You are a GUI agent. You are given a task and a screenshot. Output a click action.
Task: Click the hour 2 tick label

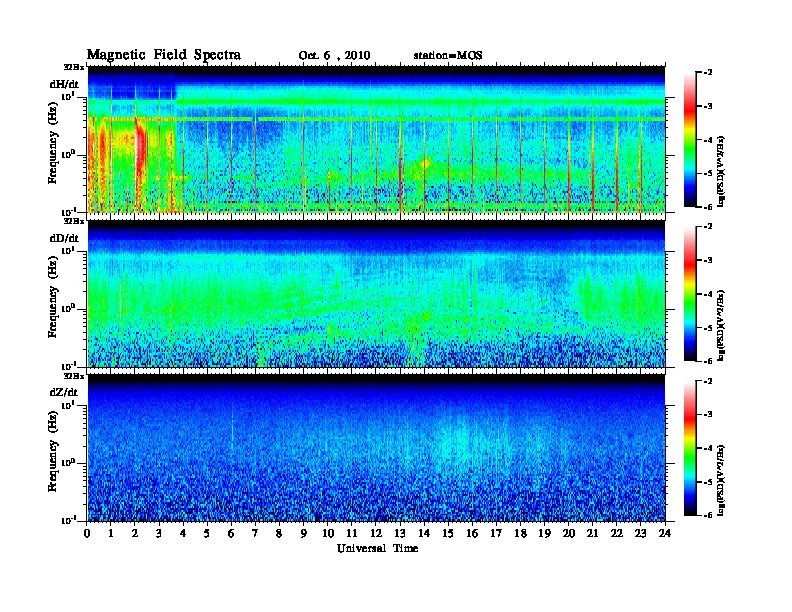(x=135, y=533)
